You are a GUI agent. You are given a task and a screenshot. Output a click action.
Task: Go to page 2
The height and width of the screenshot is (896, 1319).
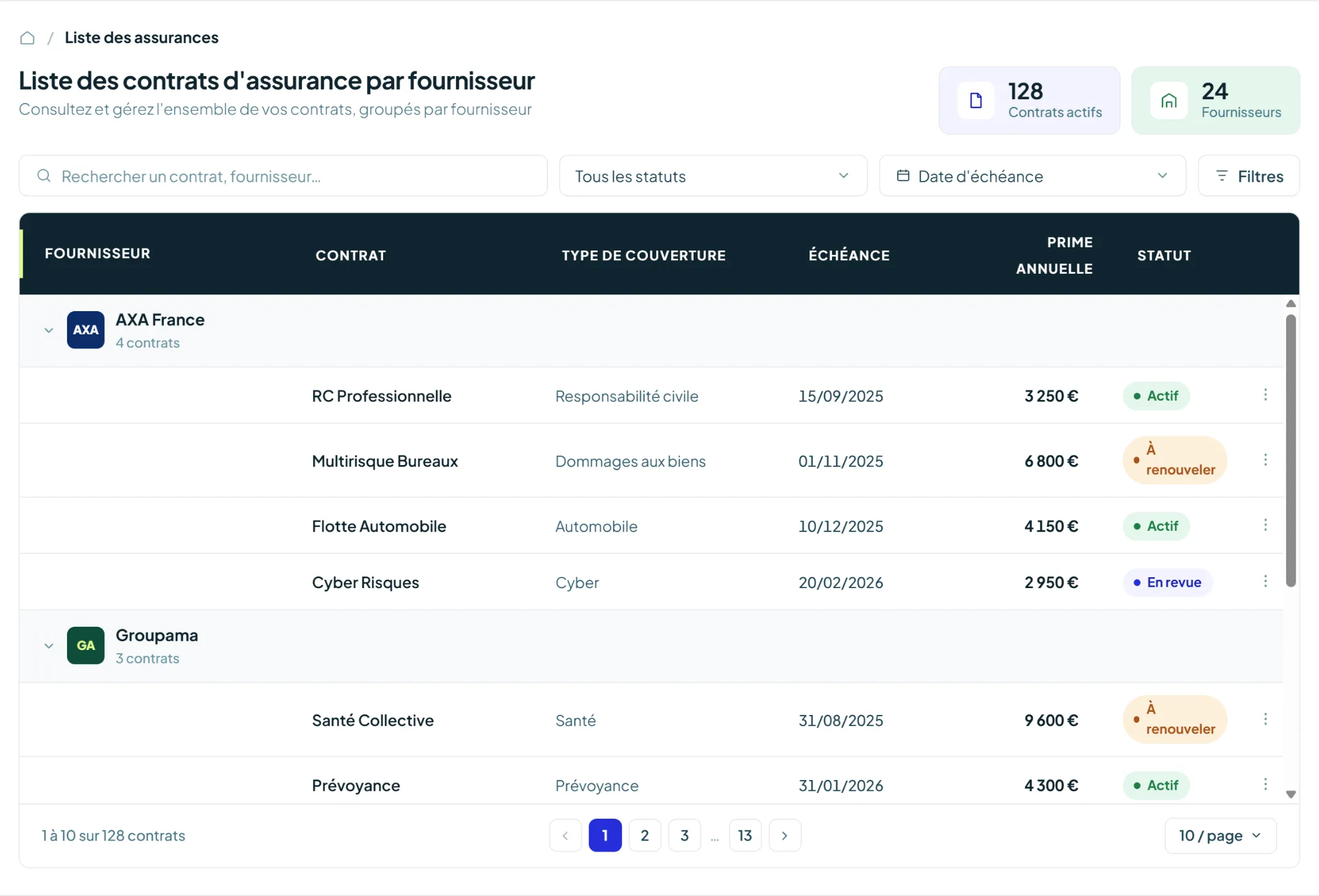[x=645, y=835]
